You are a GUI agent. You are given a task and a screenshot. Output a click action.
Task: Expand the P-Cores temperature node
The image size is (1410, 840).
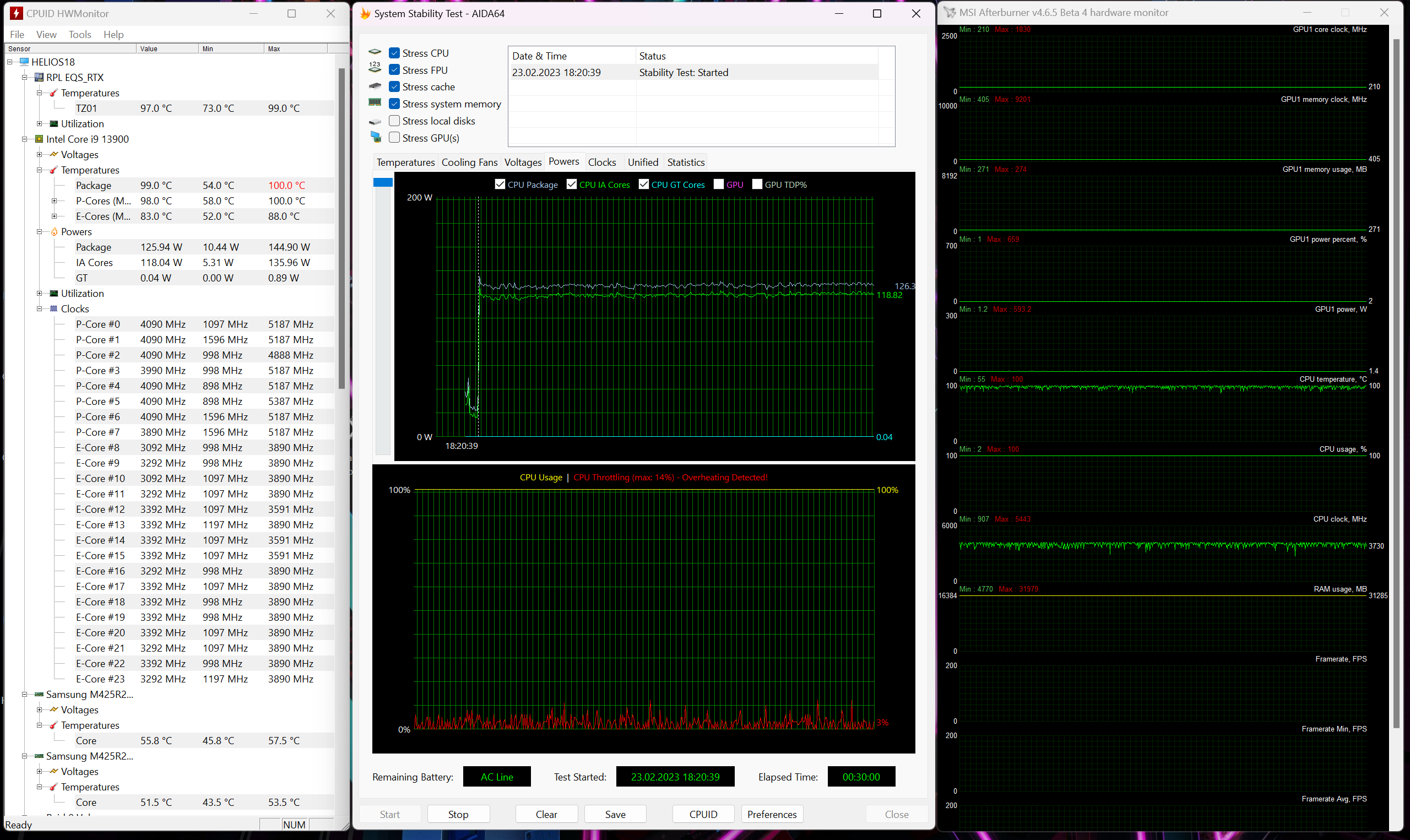coord(55,201)
